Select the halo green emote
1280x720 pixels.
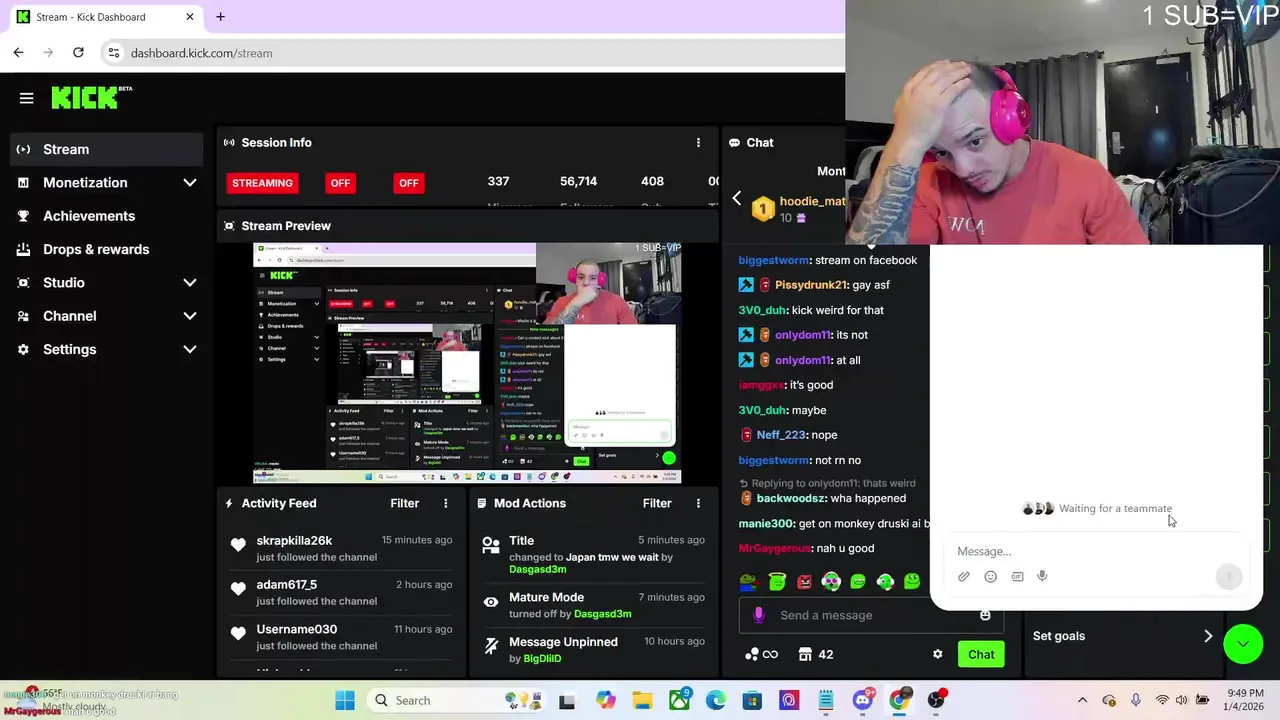click(777, 581)
